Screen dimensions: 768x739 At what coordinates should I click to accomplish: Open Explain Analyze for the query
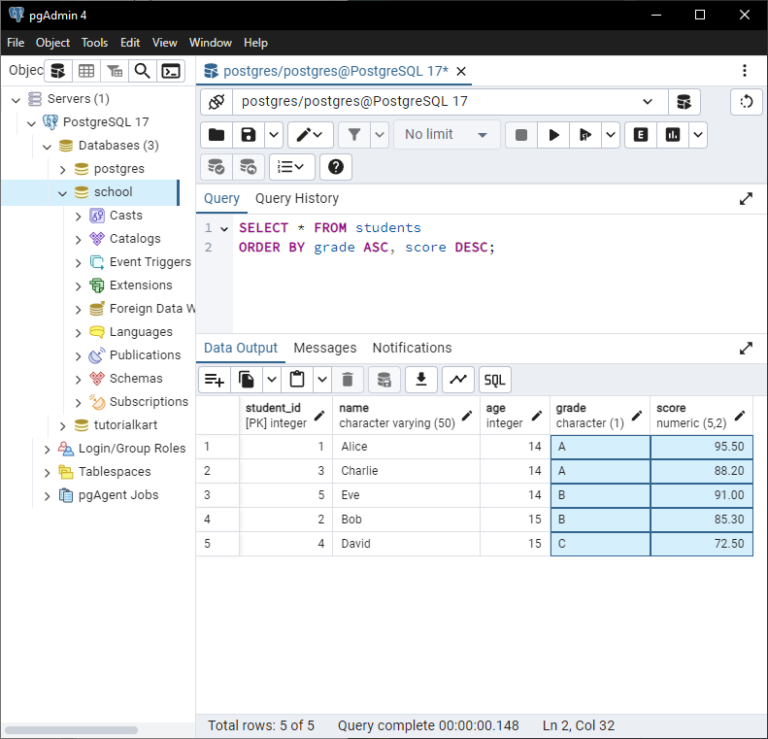(673, 135)
